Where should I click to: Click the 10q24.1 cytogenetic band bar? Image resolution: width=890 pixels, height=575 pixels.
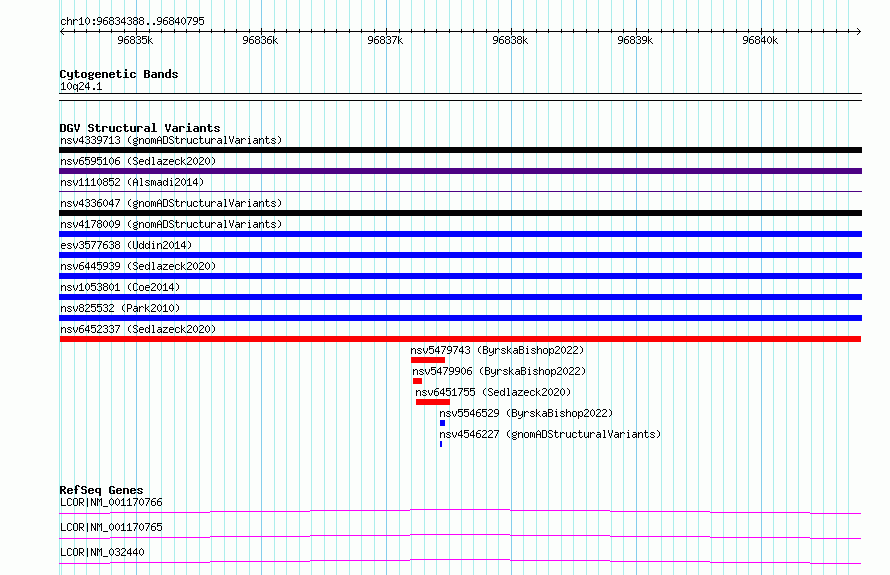[460, 97]
